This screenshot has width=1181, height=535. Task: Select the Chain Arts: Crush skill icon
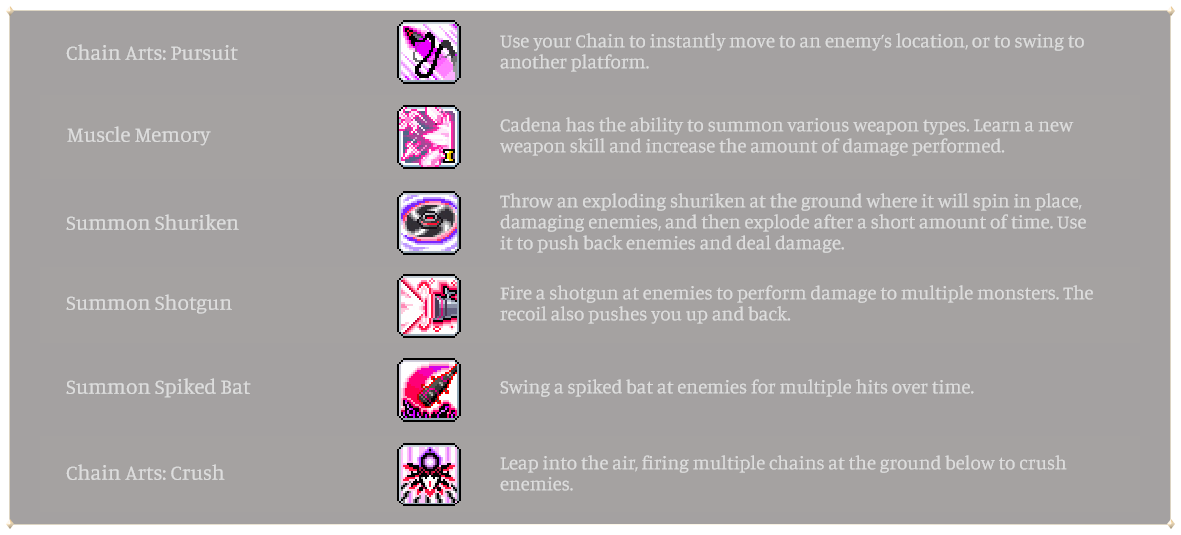[x=429, y=474]
